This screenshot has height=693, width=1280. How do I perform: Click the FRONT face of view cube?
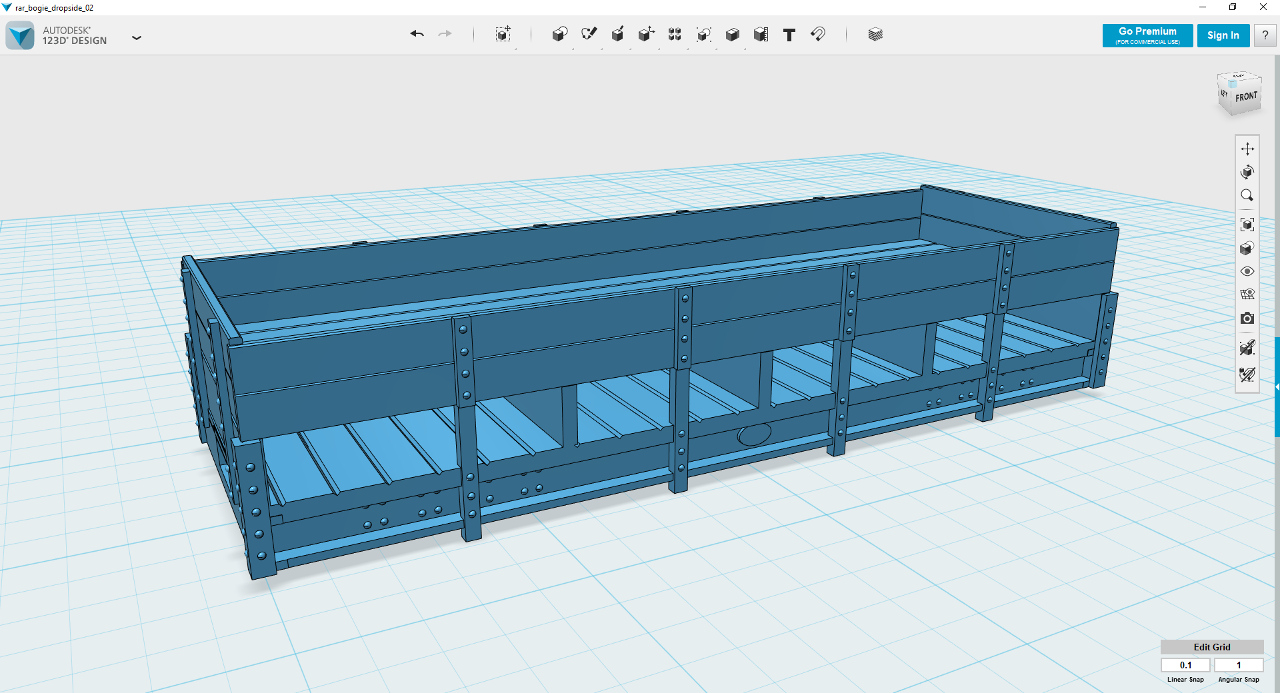coord(1246,97)
